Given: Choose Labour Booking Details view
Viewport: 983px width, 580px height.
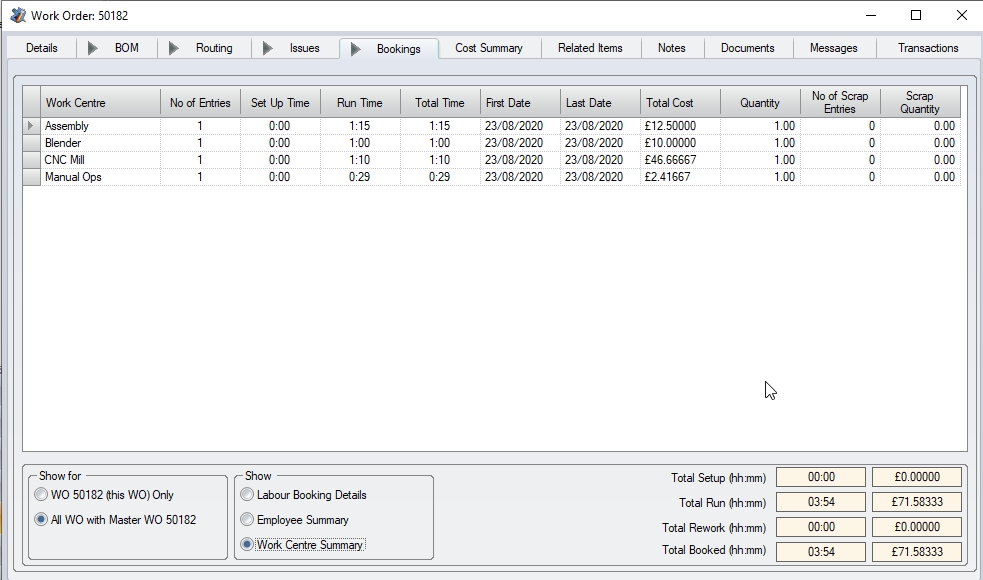Looking at the screenshot, I should pyautogui.click(x=247, y=495).
